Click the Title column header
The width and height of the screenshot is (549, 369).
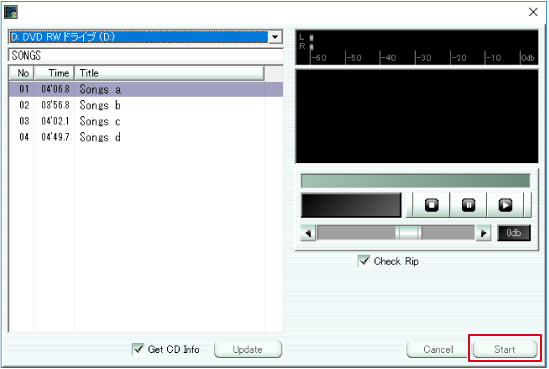169,73
